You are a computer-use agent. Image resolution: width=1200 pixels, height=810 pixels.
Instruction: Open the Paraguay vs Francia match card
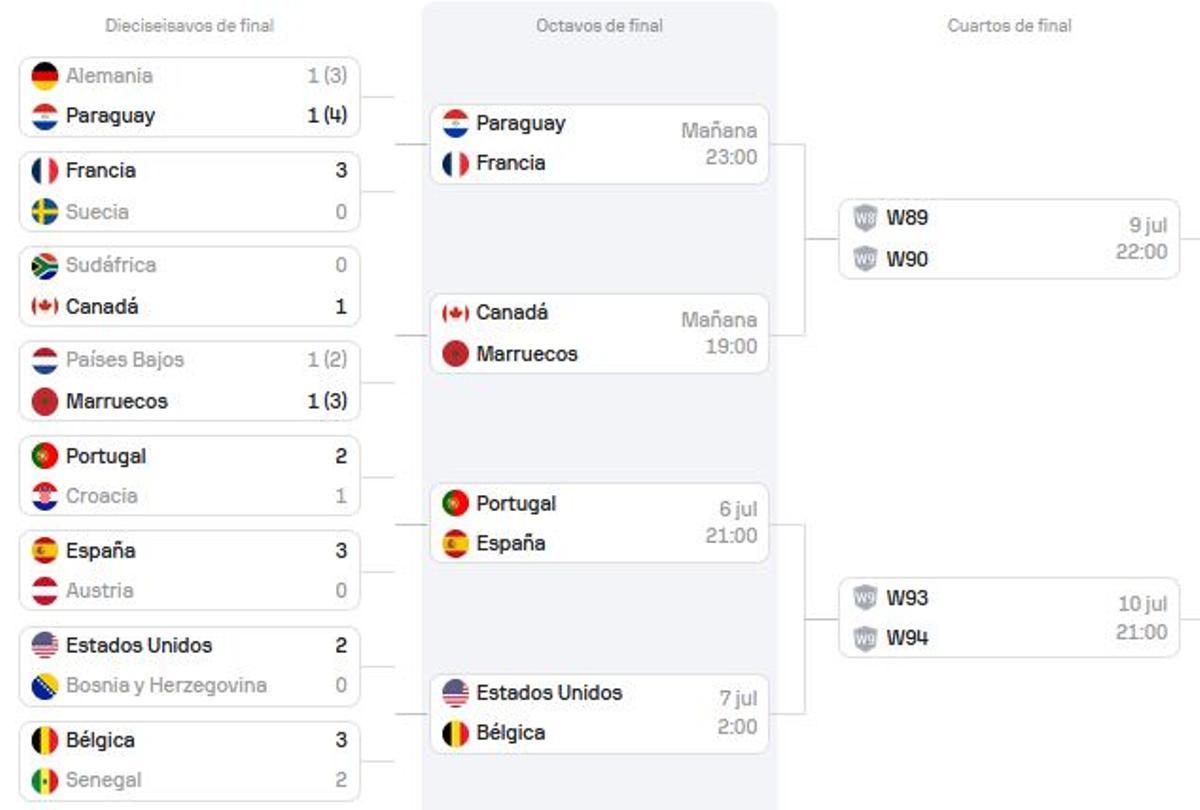click(600, 144)
